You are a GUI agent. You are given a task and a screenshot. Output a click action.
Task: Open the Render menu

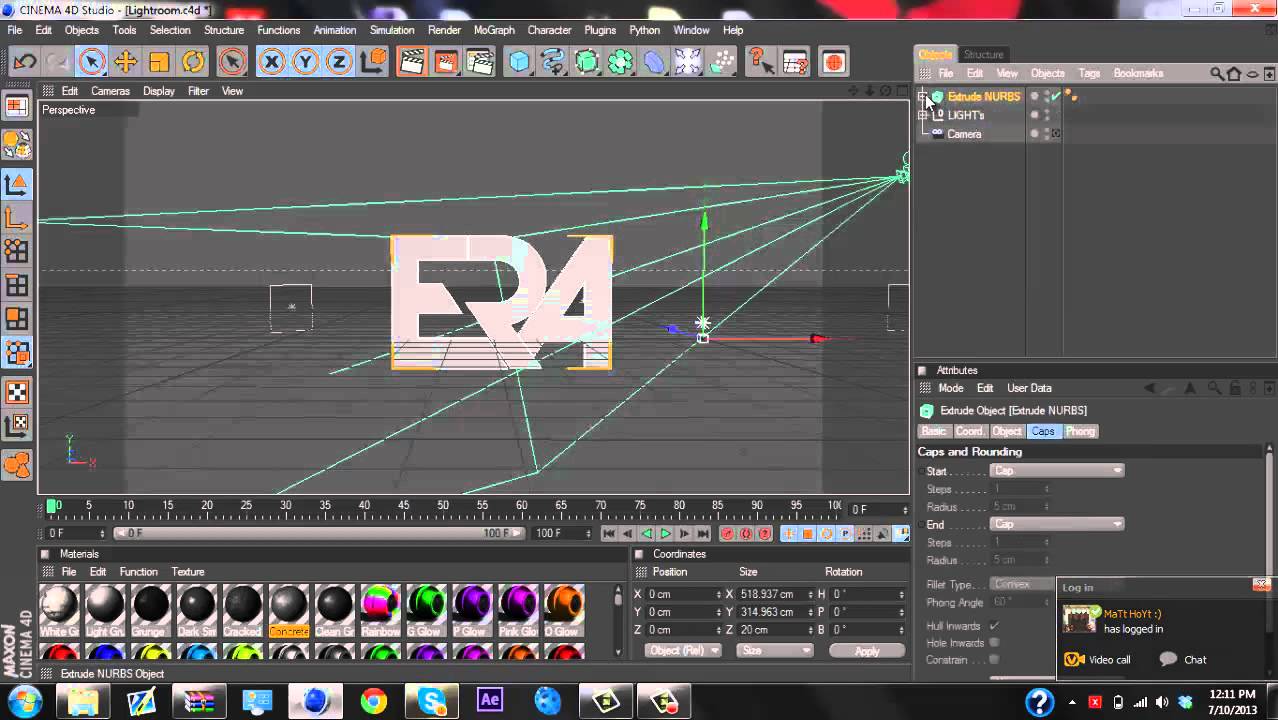(444, 30)
